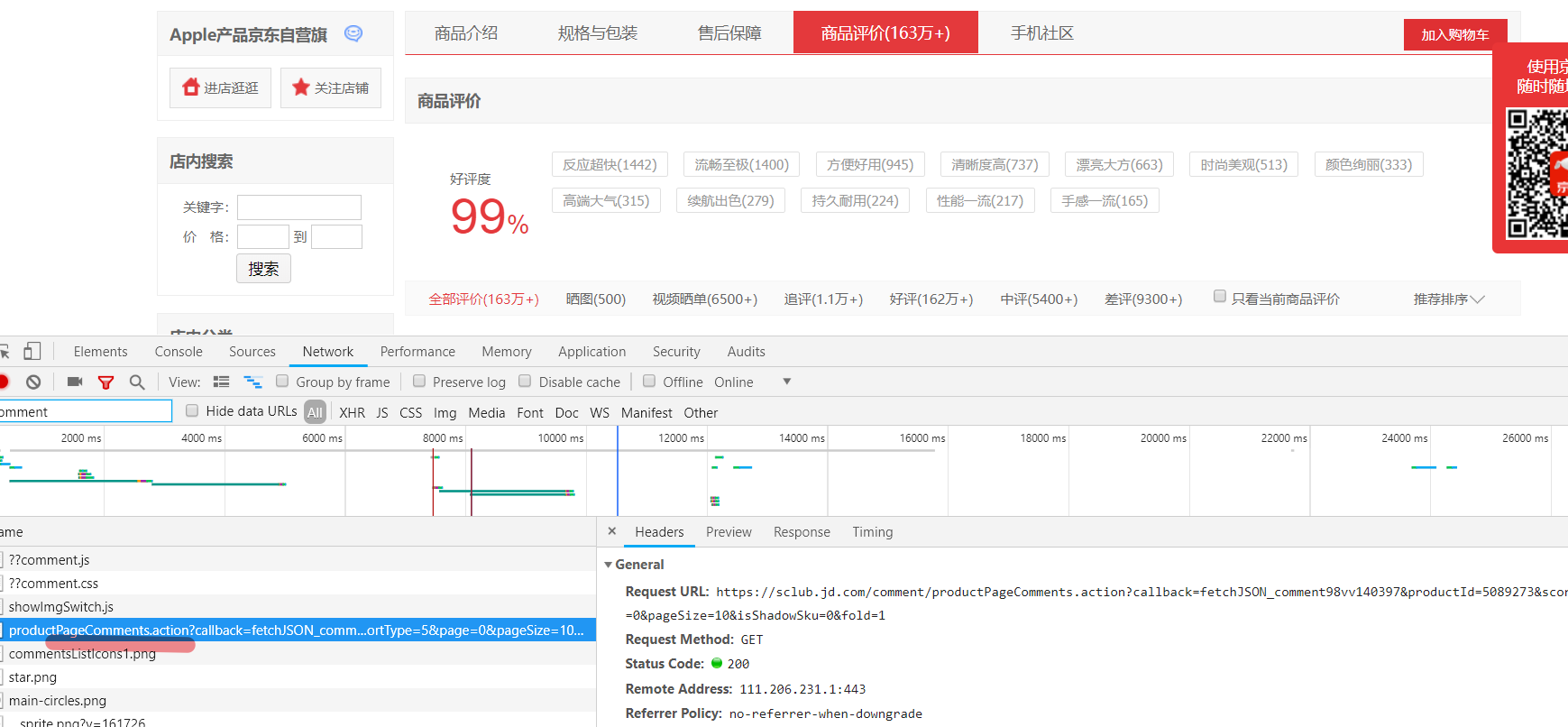Toggle the red filter funnel icon
Screen dimensions: 1568x727
pyautogui.click(x=105, y=382)
